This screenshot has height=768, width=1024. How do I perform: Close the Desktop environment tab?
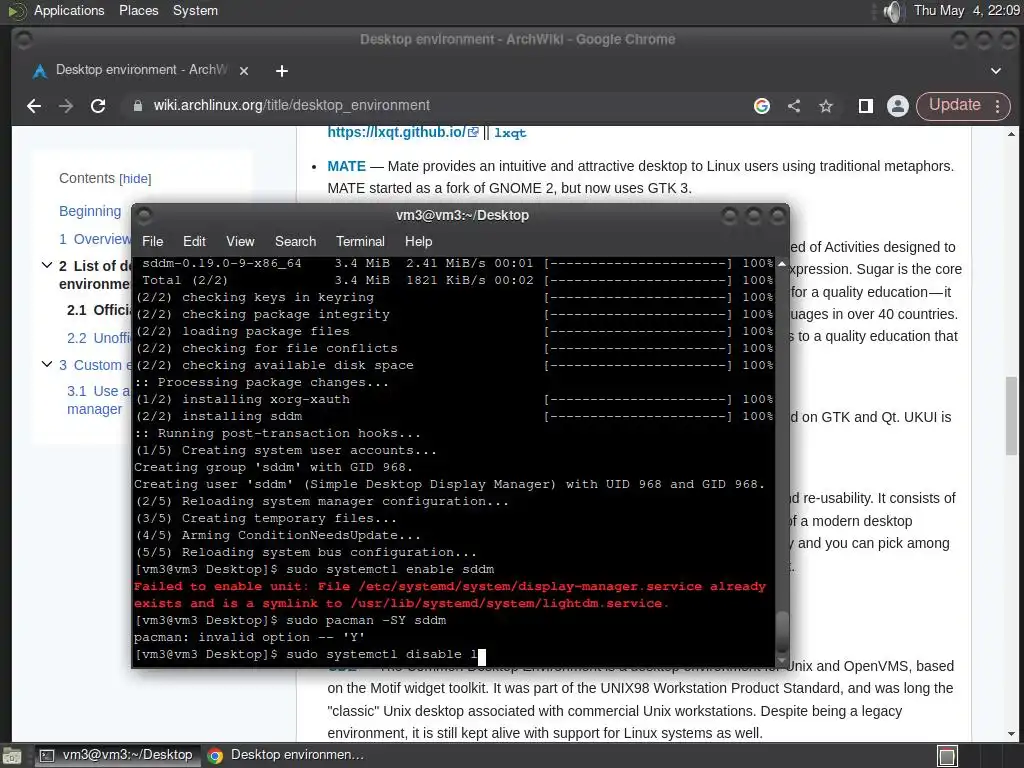click(x=244, y=71)
